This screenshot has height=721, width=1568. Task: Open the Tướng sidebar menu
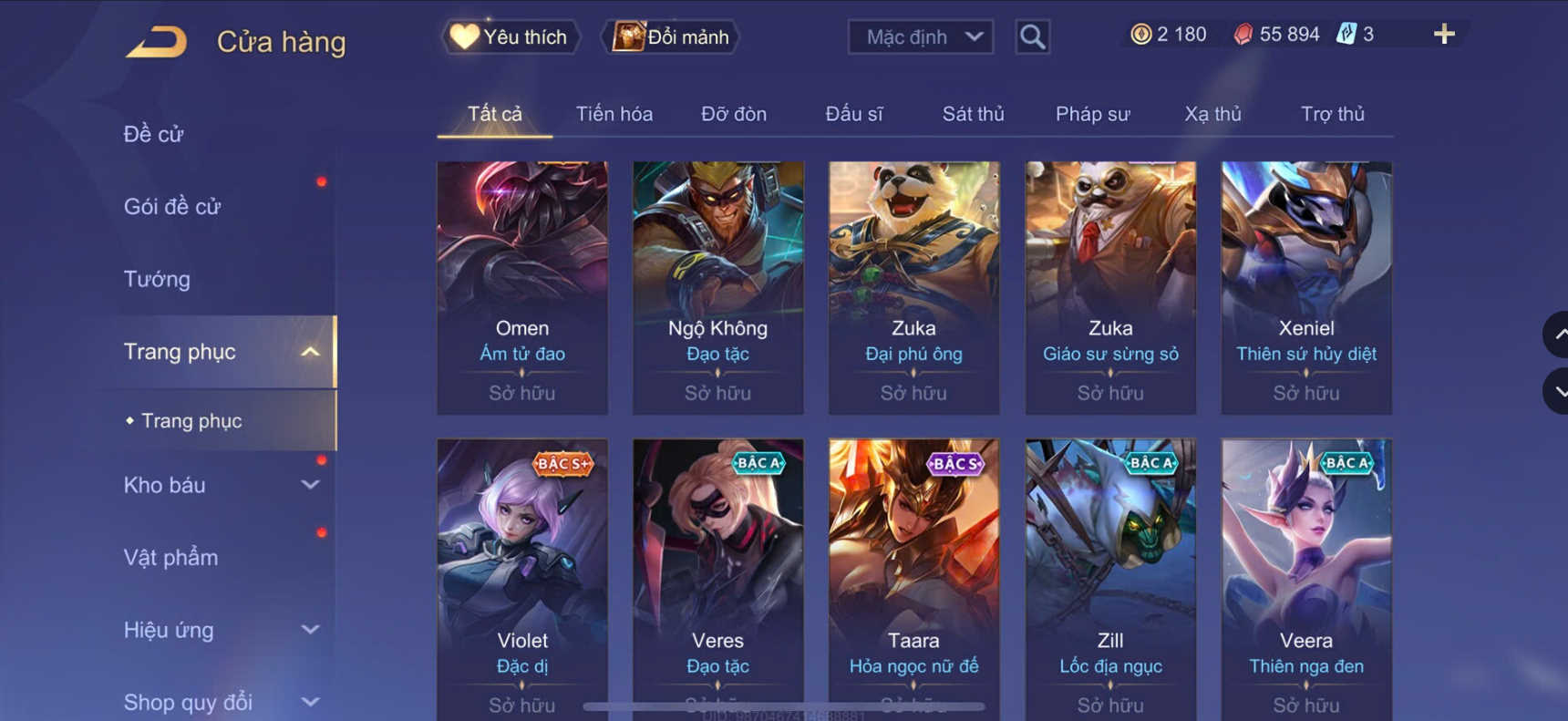tap(157, 279)
